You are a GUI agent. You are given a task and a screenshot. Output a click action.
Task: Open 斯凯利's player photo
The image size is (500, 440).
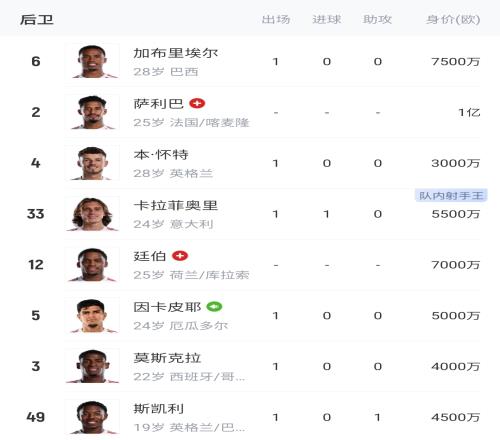[92, 417]
